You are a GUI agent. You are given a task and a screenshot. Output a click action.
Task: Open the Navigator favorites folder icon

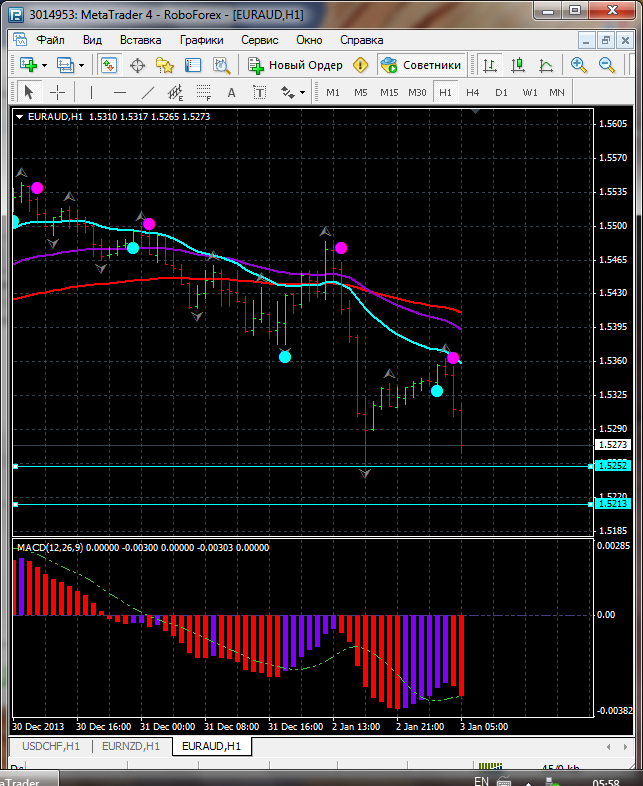[165, 65]
